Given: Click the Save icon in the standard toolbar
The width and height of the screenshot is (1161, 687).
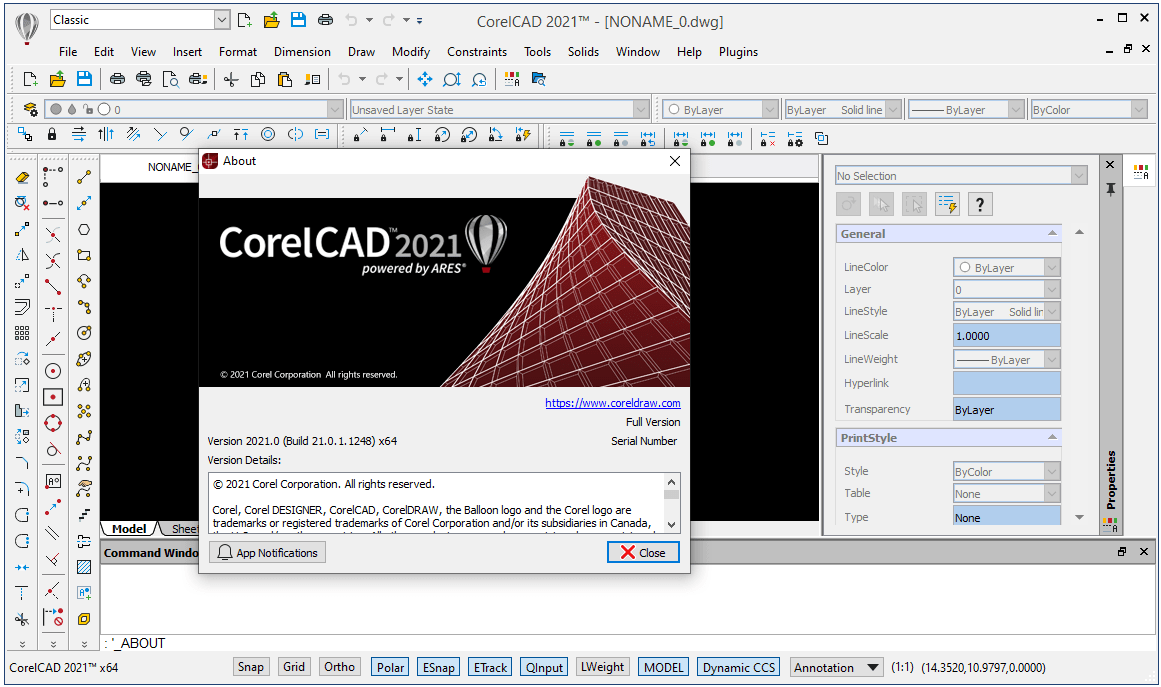Looking at the screenshot, I should coord(84,79).
